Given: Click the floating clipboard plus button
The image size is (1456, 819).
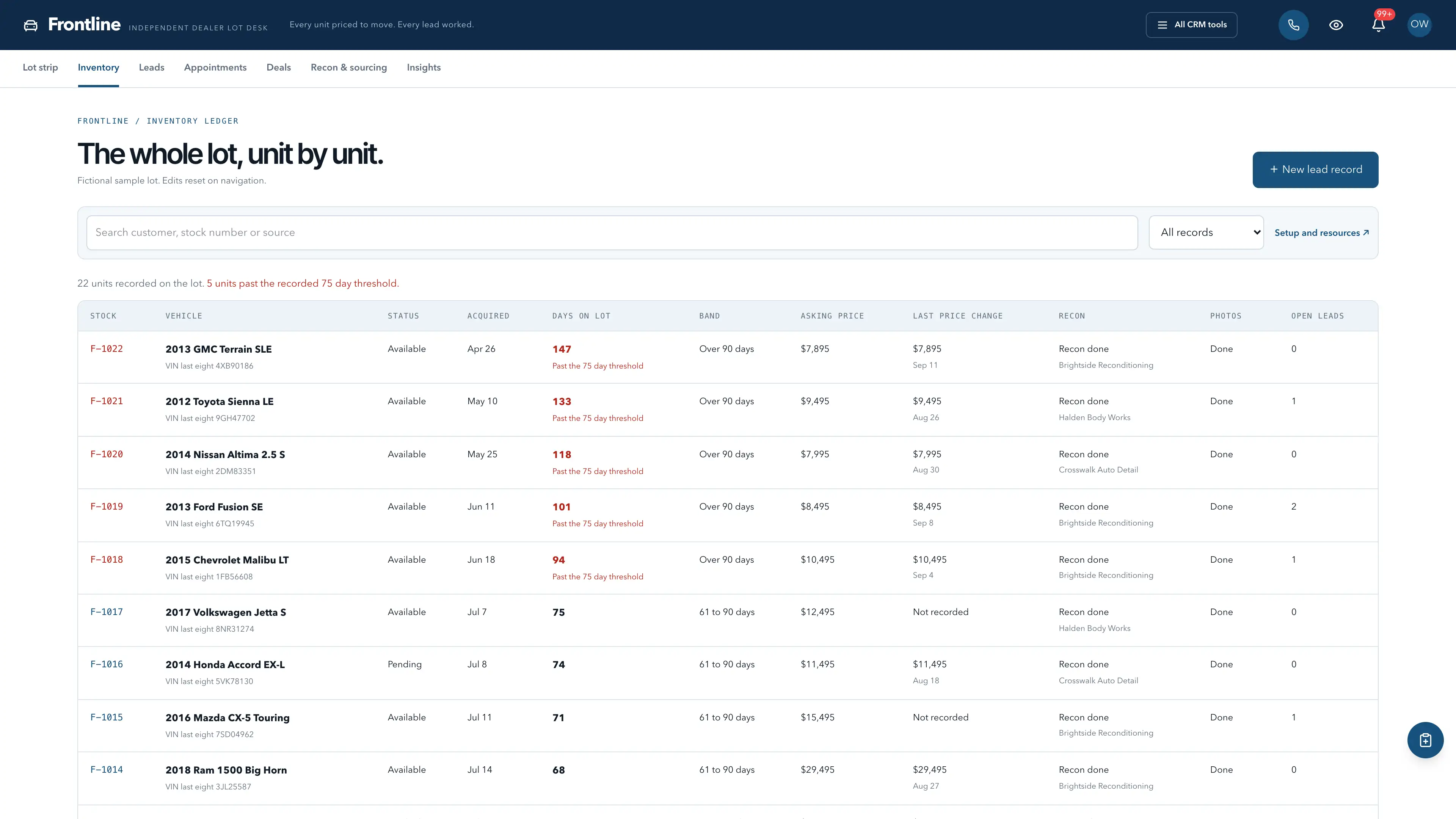Looking at the screenshot, I should 1425,740.
